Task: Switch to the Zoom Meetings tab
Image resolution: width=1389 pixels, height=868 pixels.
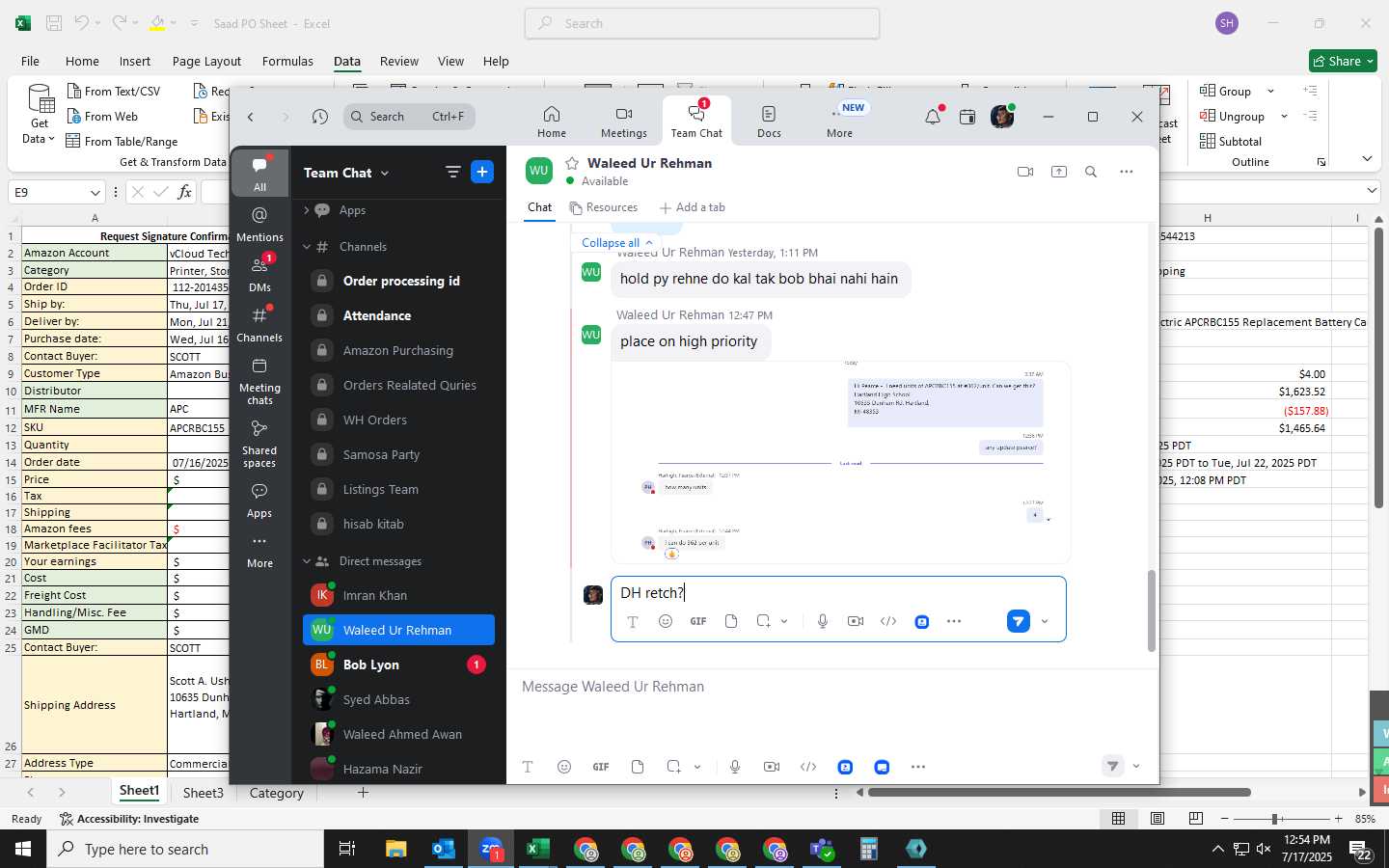Action: [x=624, y=122]
